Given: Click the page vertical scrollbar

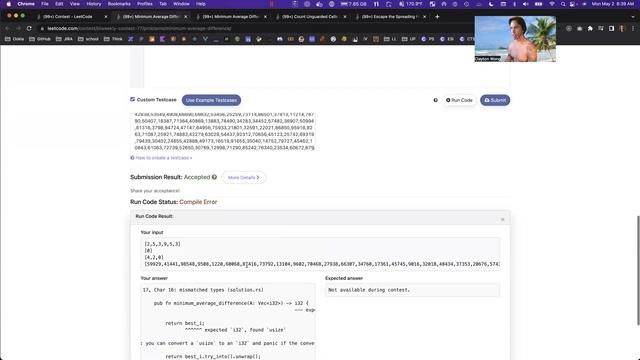Looking at the screenshot, I should click(x=638, y=270).
